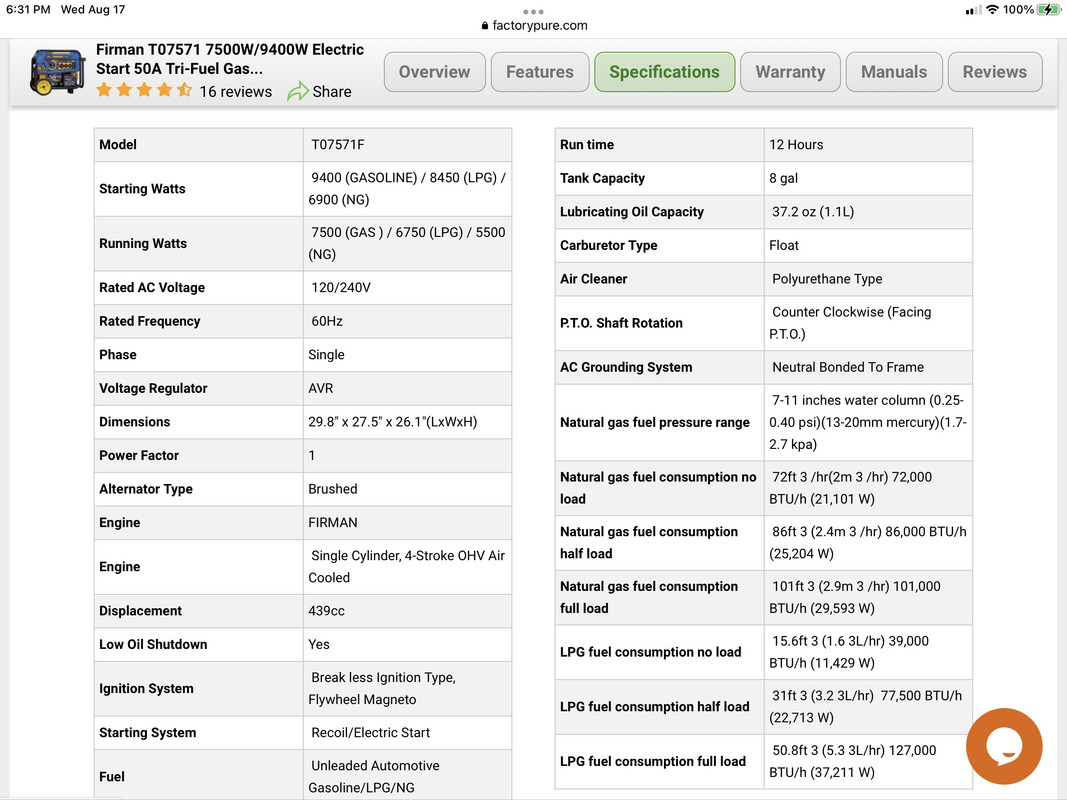
Task: Select the model value T07571F
Action: (338, 144)
